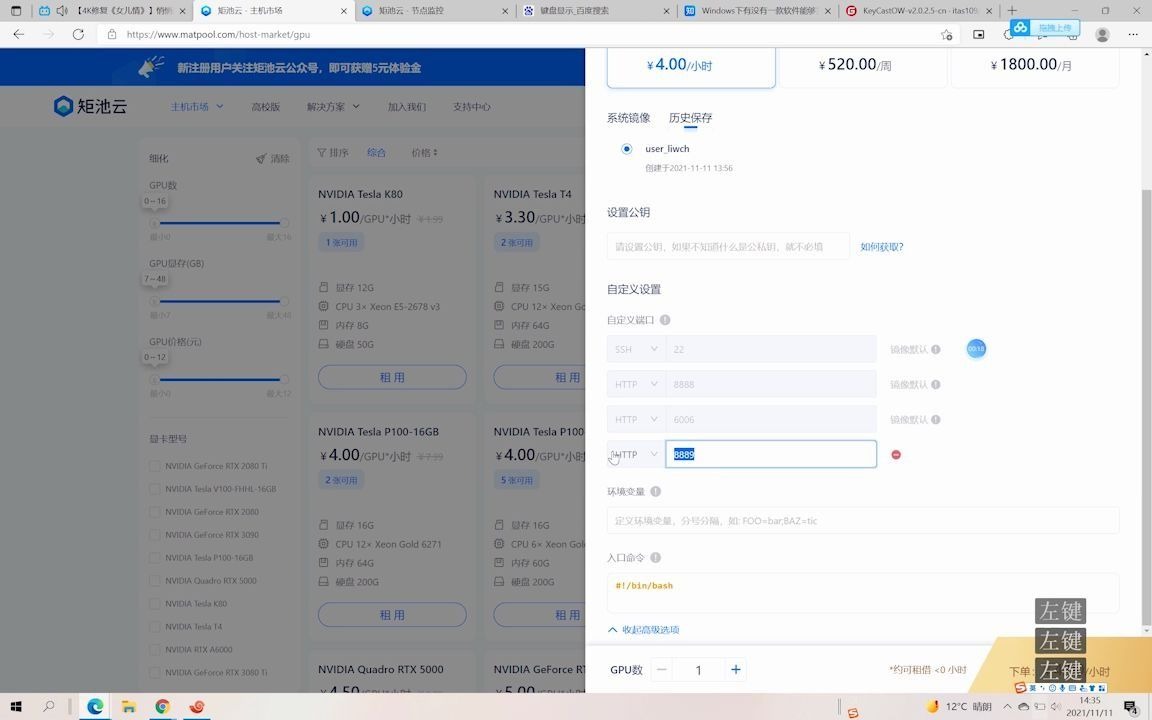
Task: Reload the page with the refresh icon
Action: (x=78, y=35)
